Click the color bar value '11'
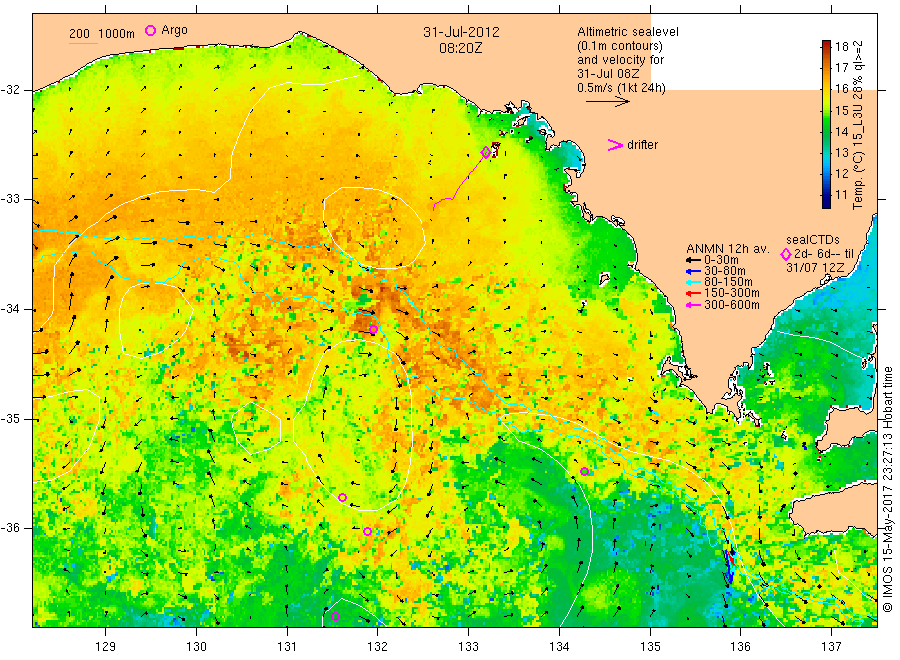 [x=841, y=195]
